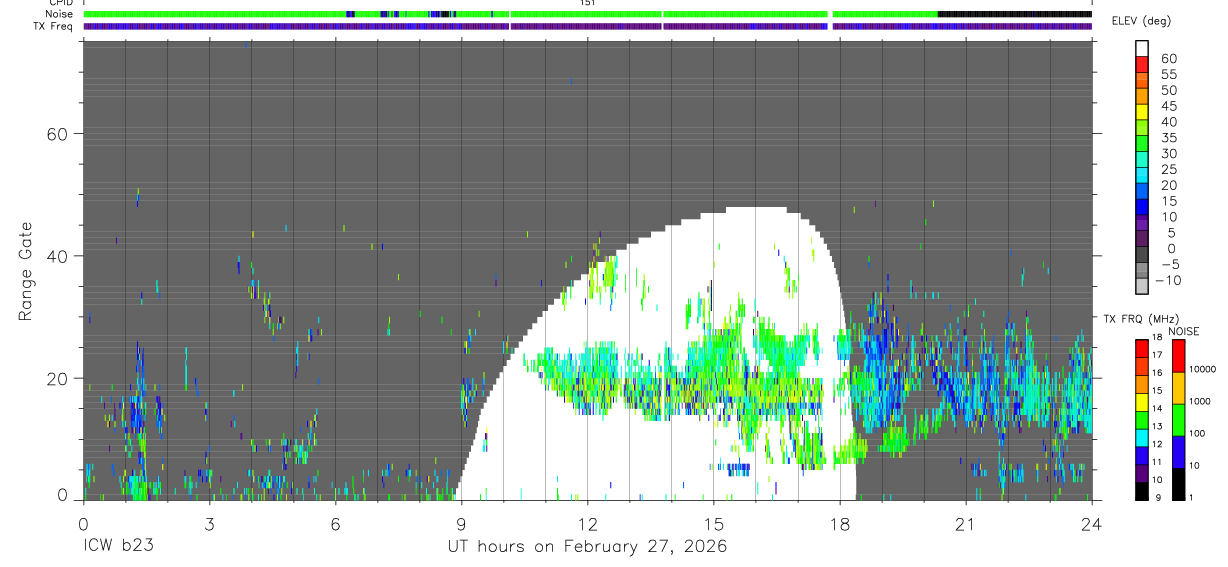The image size is (1228, 567).
Task: Pick the orange swatch of the NOISE legend
Action: pos(1178,387)
